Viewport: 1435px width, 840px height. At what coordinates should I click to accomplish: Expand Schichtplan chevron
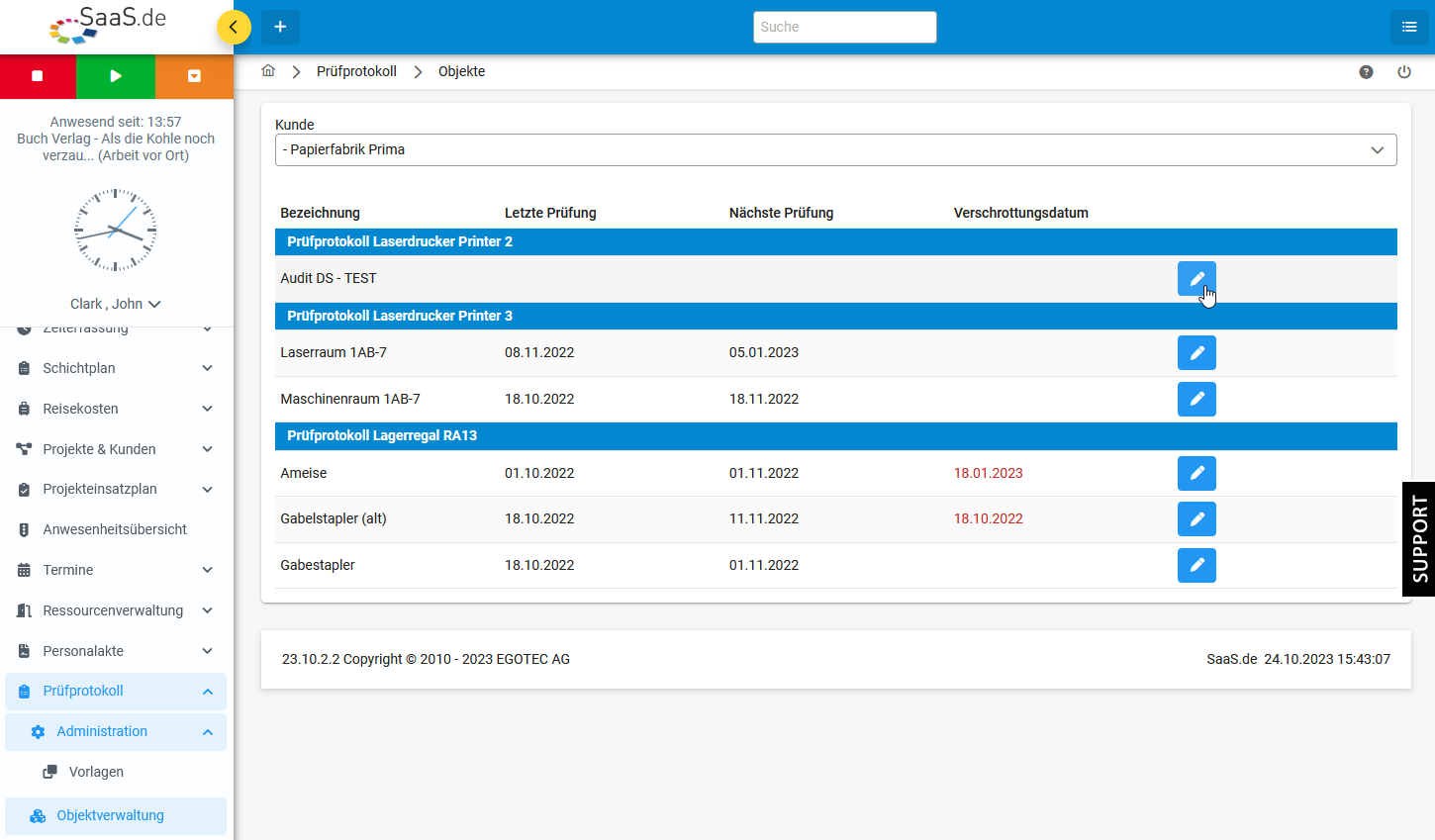pos(207,368)
